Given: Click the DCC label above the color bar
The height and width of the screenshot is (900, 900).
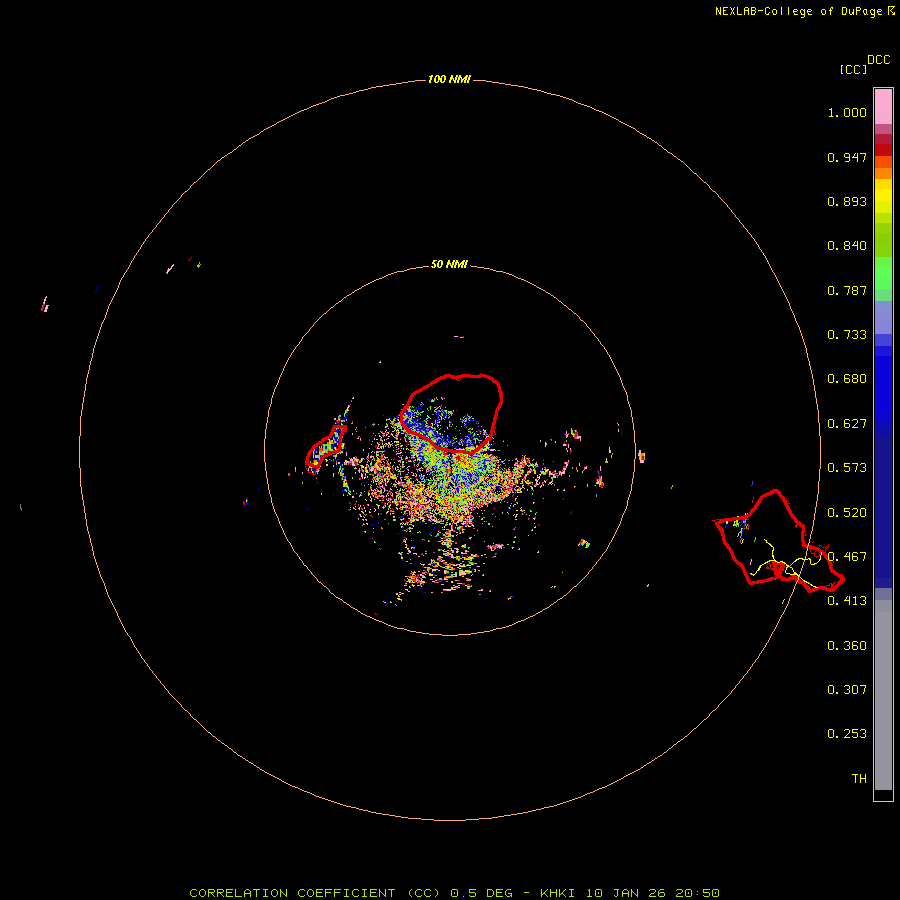Looking at the screenshot, I should coord(879,60).
